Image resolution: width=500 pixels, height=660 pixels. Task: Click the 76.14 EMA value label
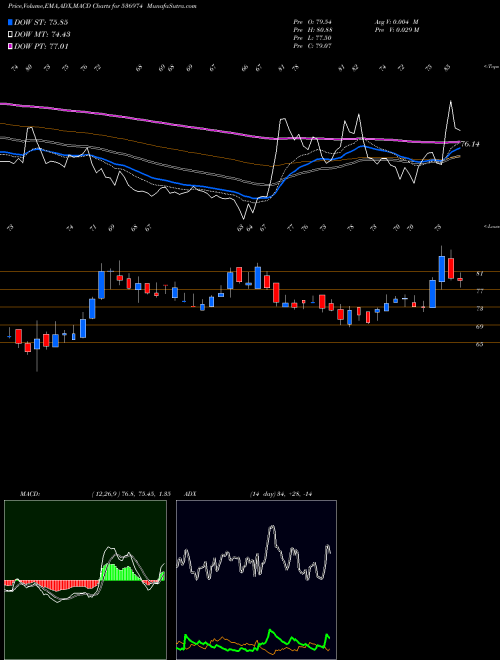[x=470, y=144]
